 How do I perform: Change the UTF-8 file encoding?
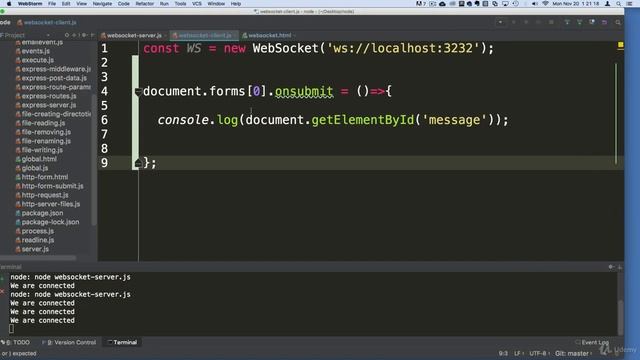539,353
